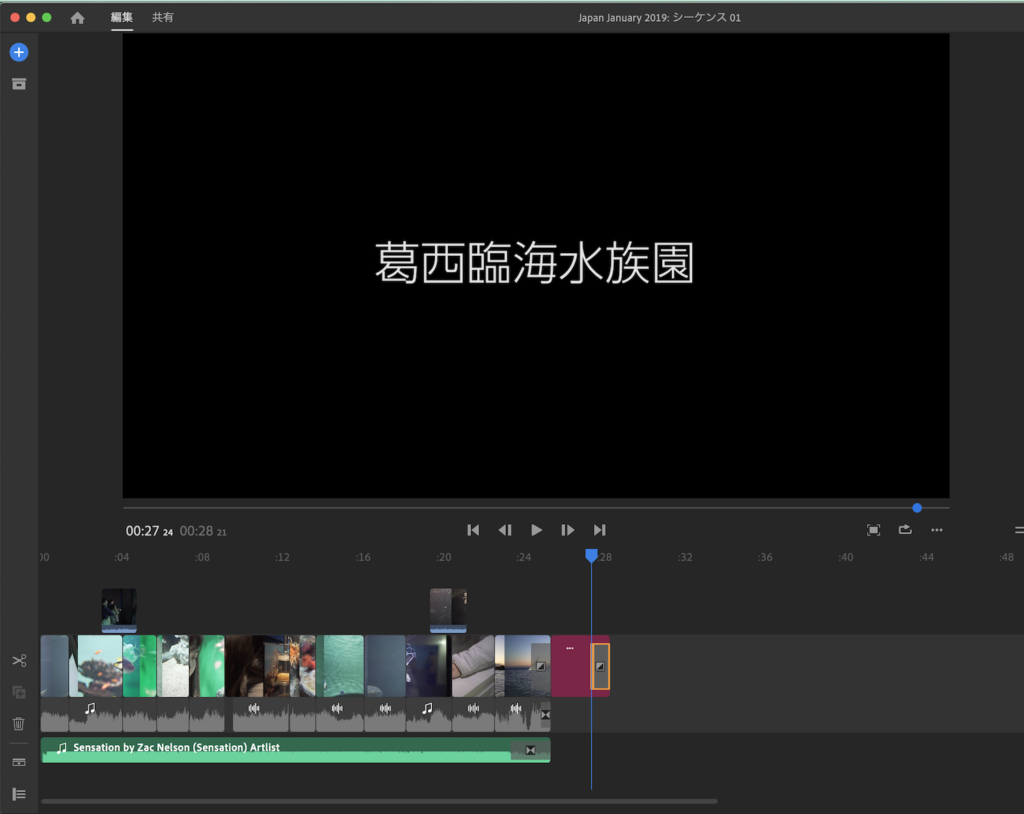Step forward one frame
The image size is (1024, 814).
pos(568,530)
